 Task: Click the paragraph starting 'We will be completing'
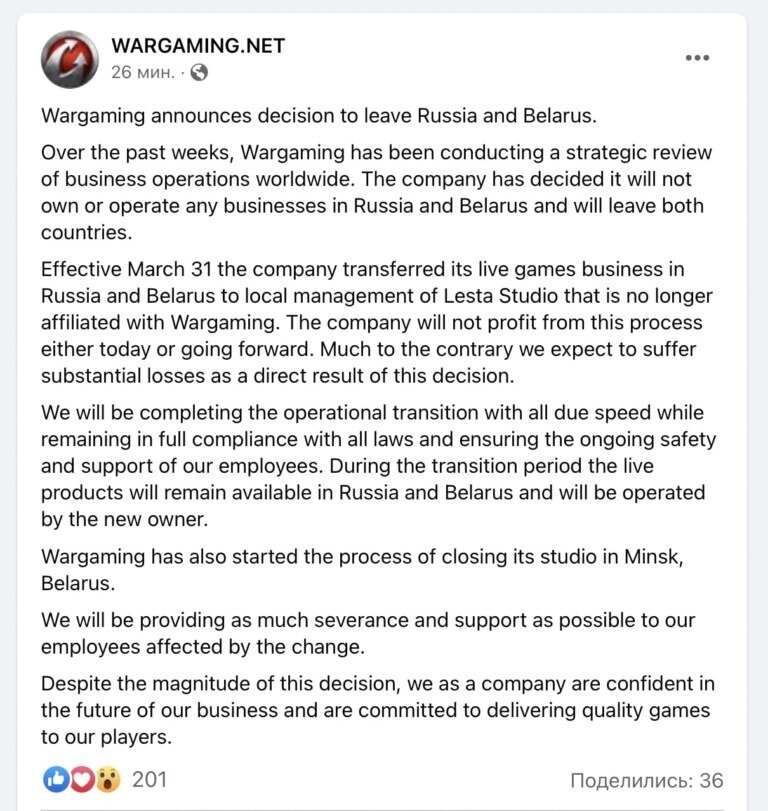point(378,466)
